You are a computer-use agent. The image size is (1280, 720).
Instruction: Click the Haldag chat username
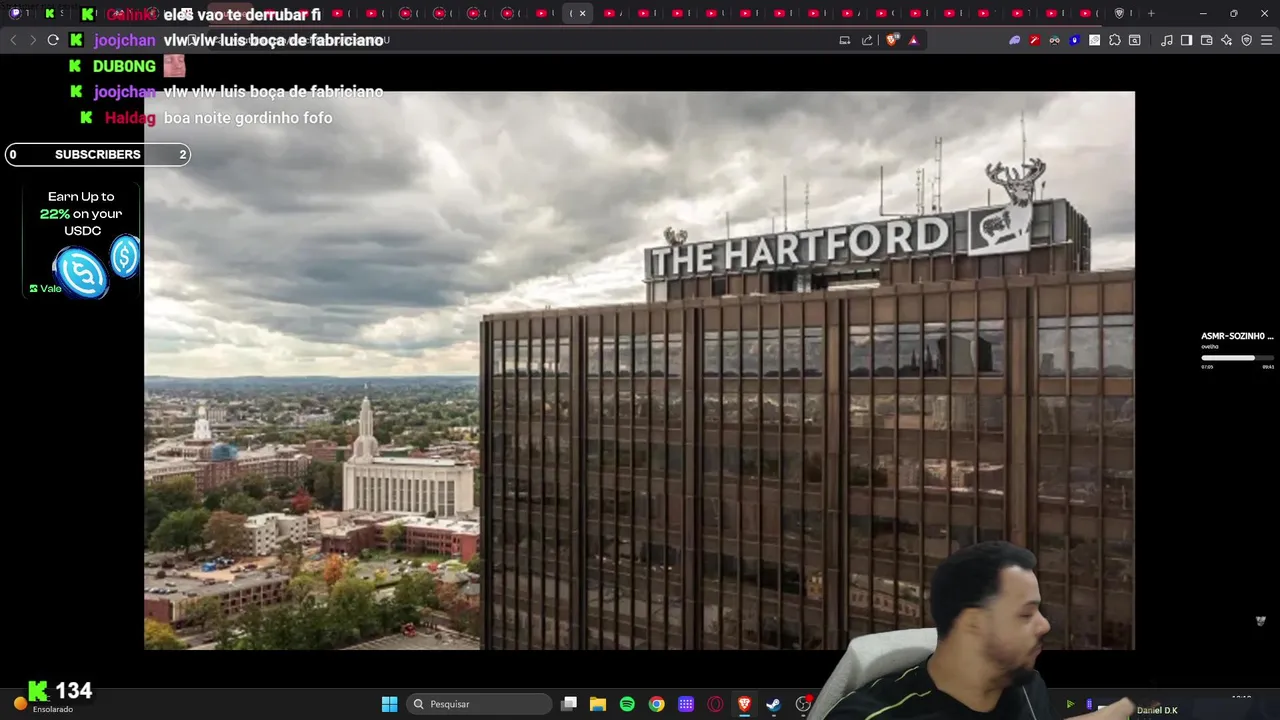tap(130, 118)
